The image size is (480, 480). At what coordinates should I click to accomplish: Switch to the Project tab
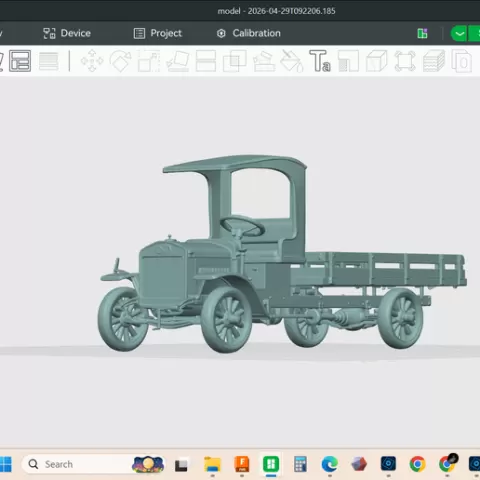pos(157,33)
